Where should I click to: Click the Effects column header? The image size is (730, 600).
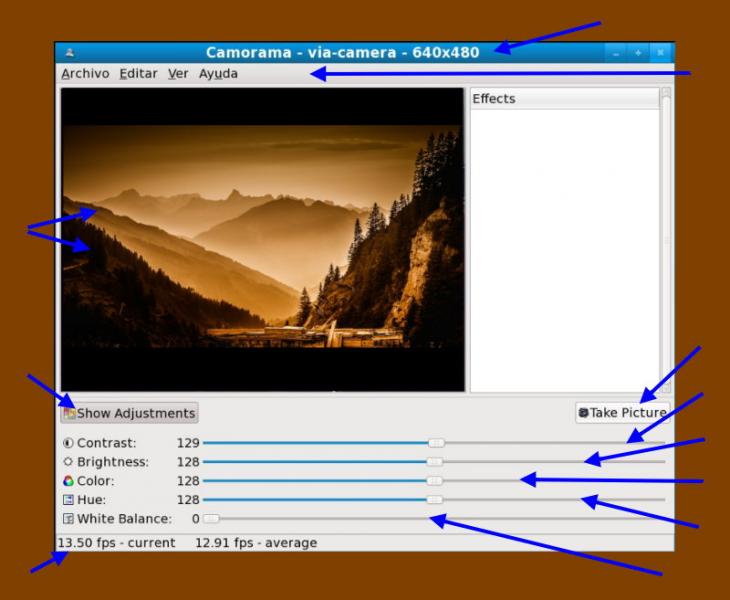coord(565,99)
